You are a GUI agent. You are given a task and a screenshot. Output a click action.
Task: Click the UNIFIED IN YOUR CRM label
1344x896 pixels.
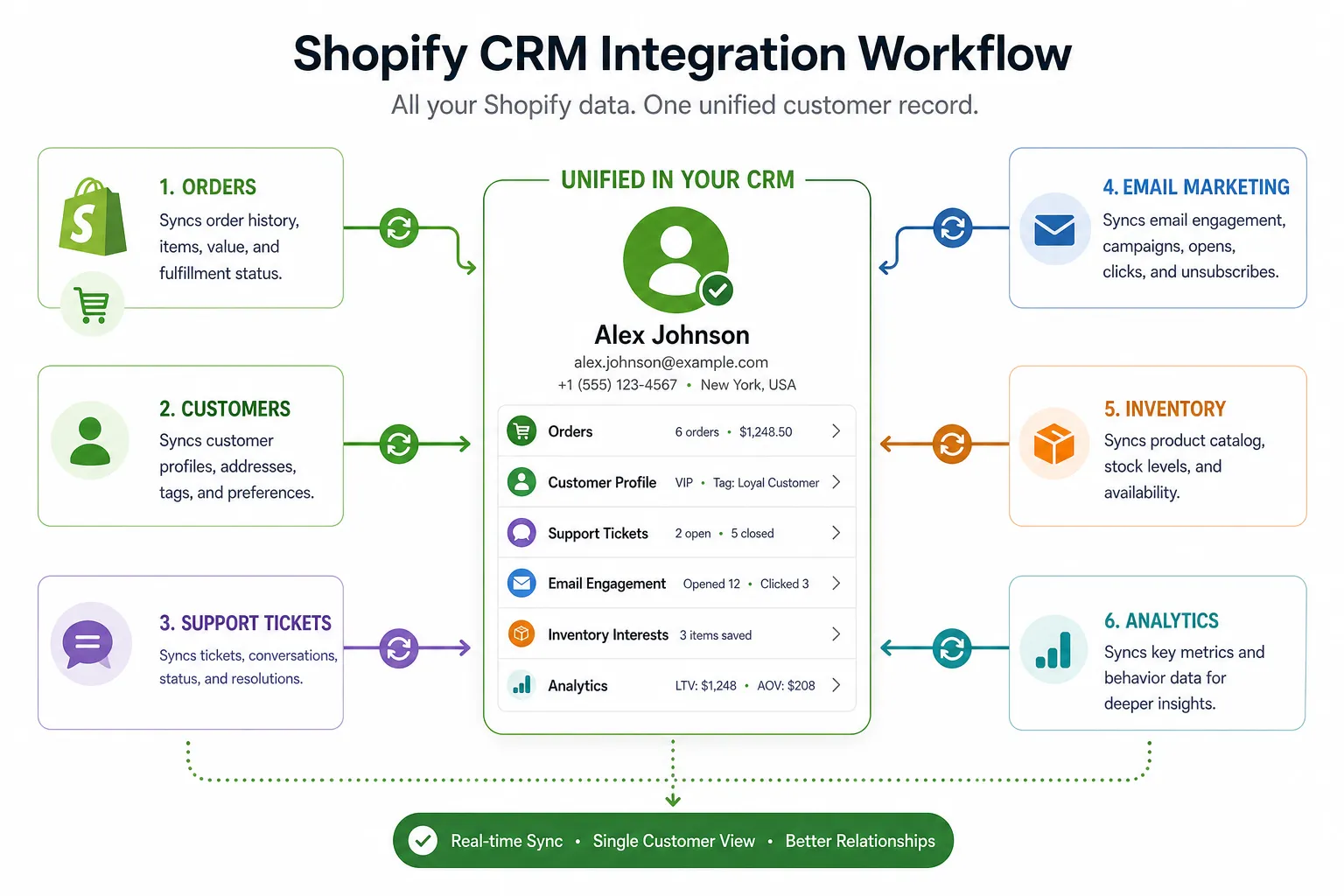pos(677,179)
